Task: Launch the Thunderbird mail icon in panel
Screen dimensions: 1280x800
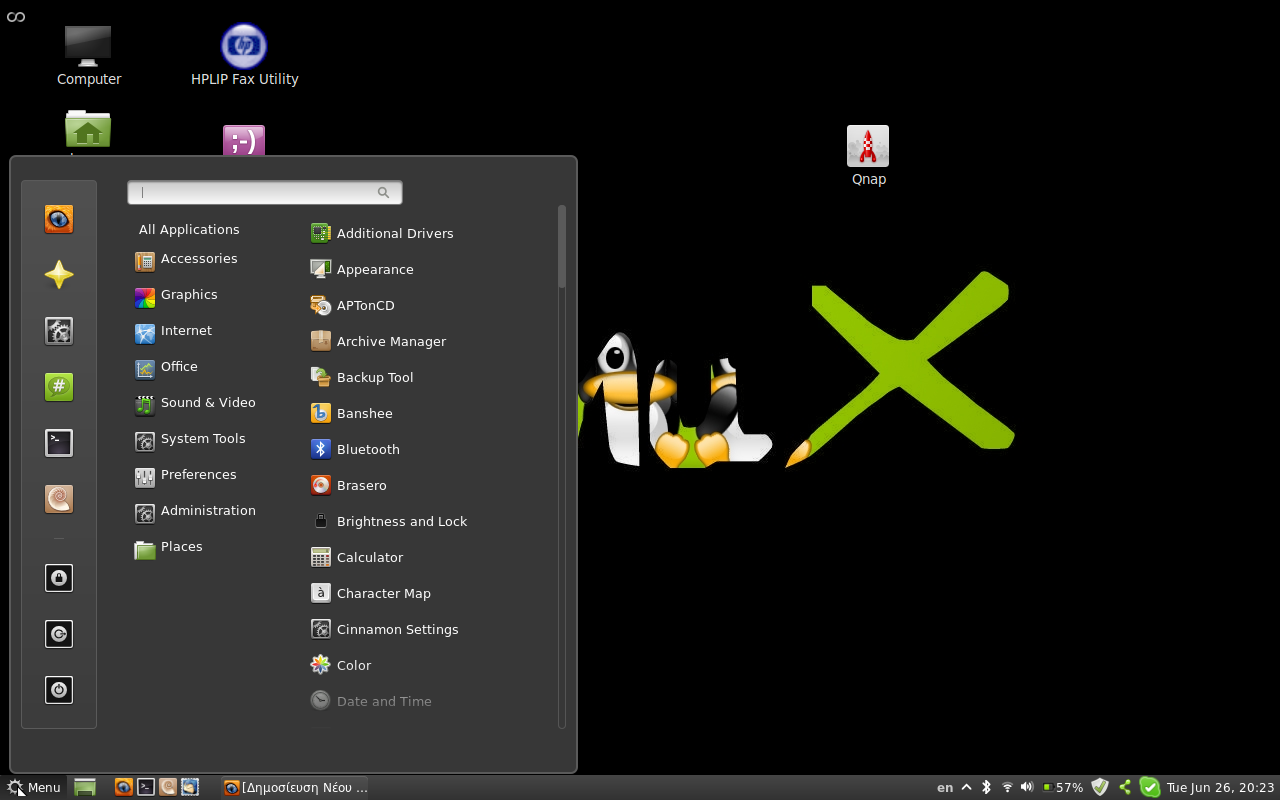Action: [x=190, y=787]
